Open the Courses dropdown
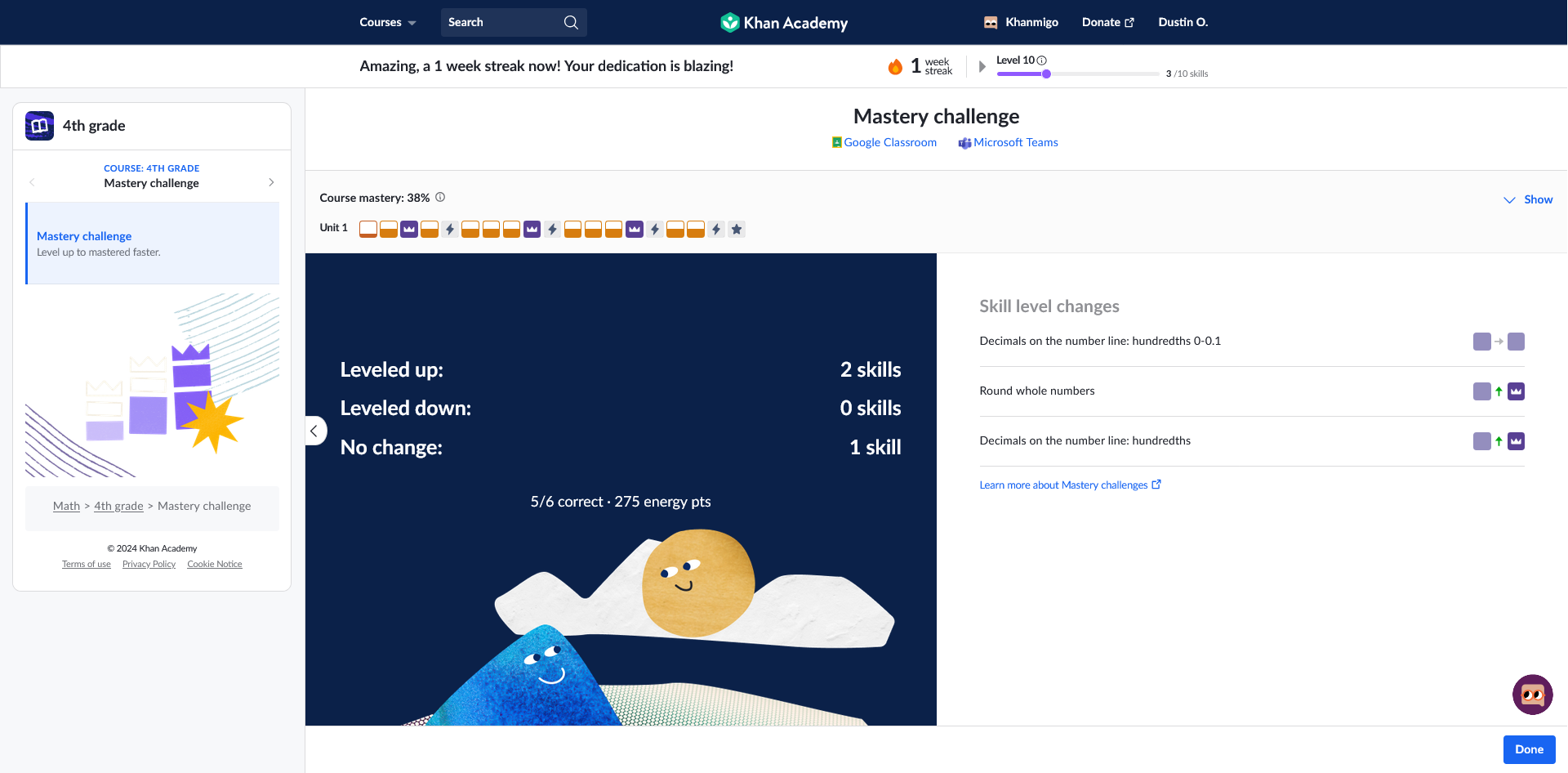This screenshot has height=773, width=1568. [x=386, y=22]
